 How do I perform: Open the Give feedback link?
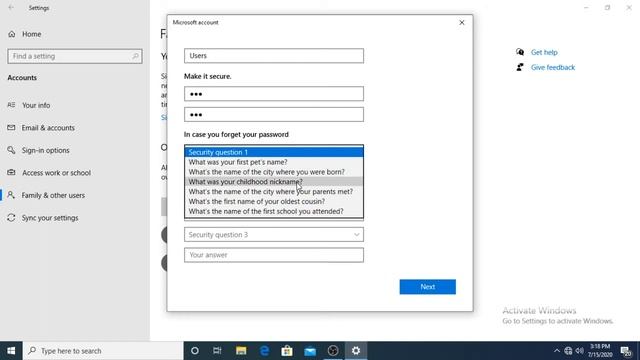(x=553, y=67)
